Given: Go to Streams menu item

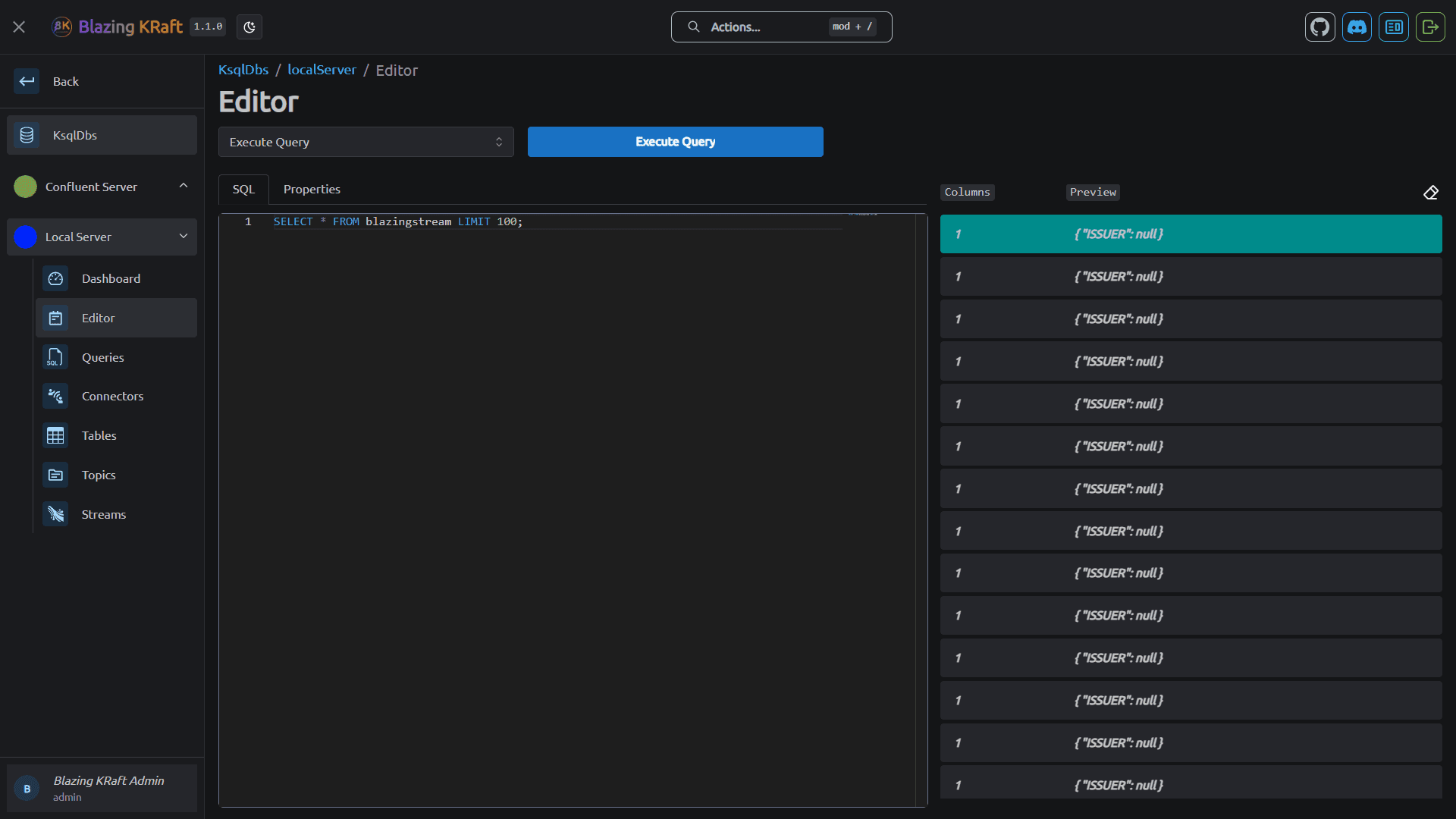Looking at the screenshot, I should 116,514.
